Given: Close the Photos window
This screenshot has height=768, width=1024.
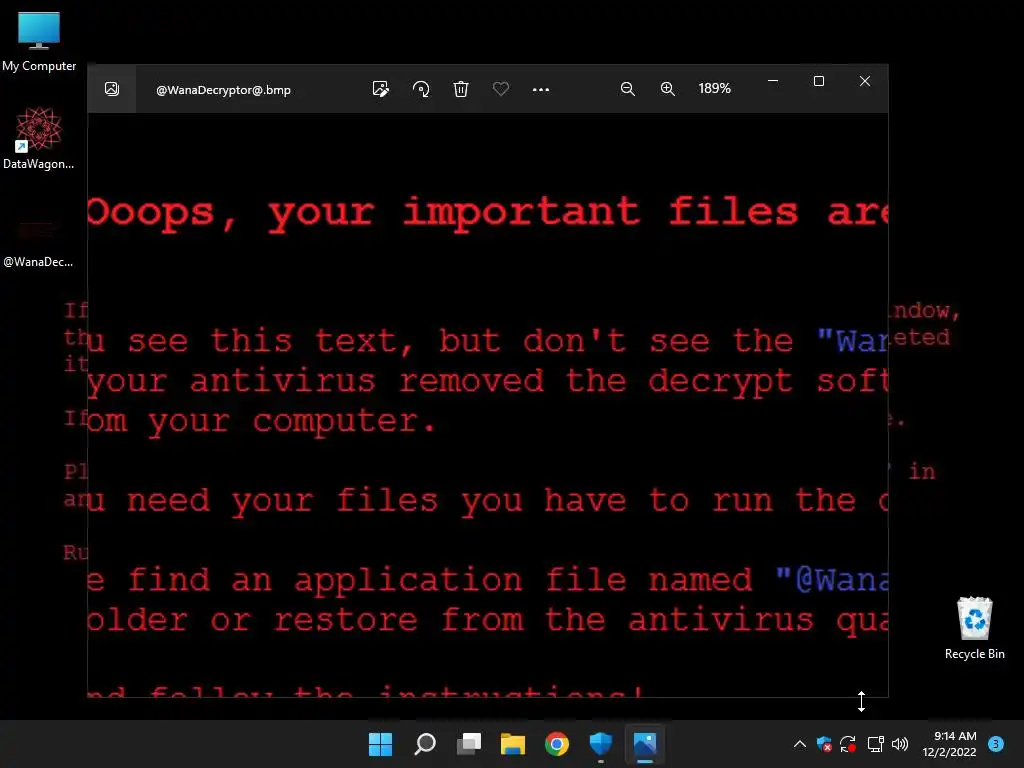Looking at the screenshot, I should click(x=865, y=81).
